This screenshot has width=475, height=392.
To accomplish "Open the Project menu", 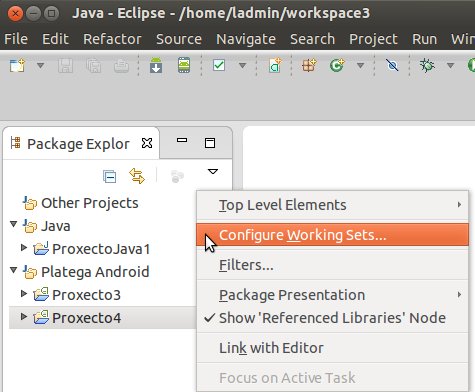I will tap(373, 39).
